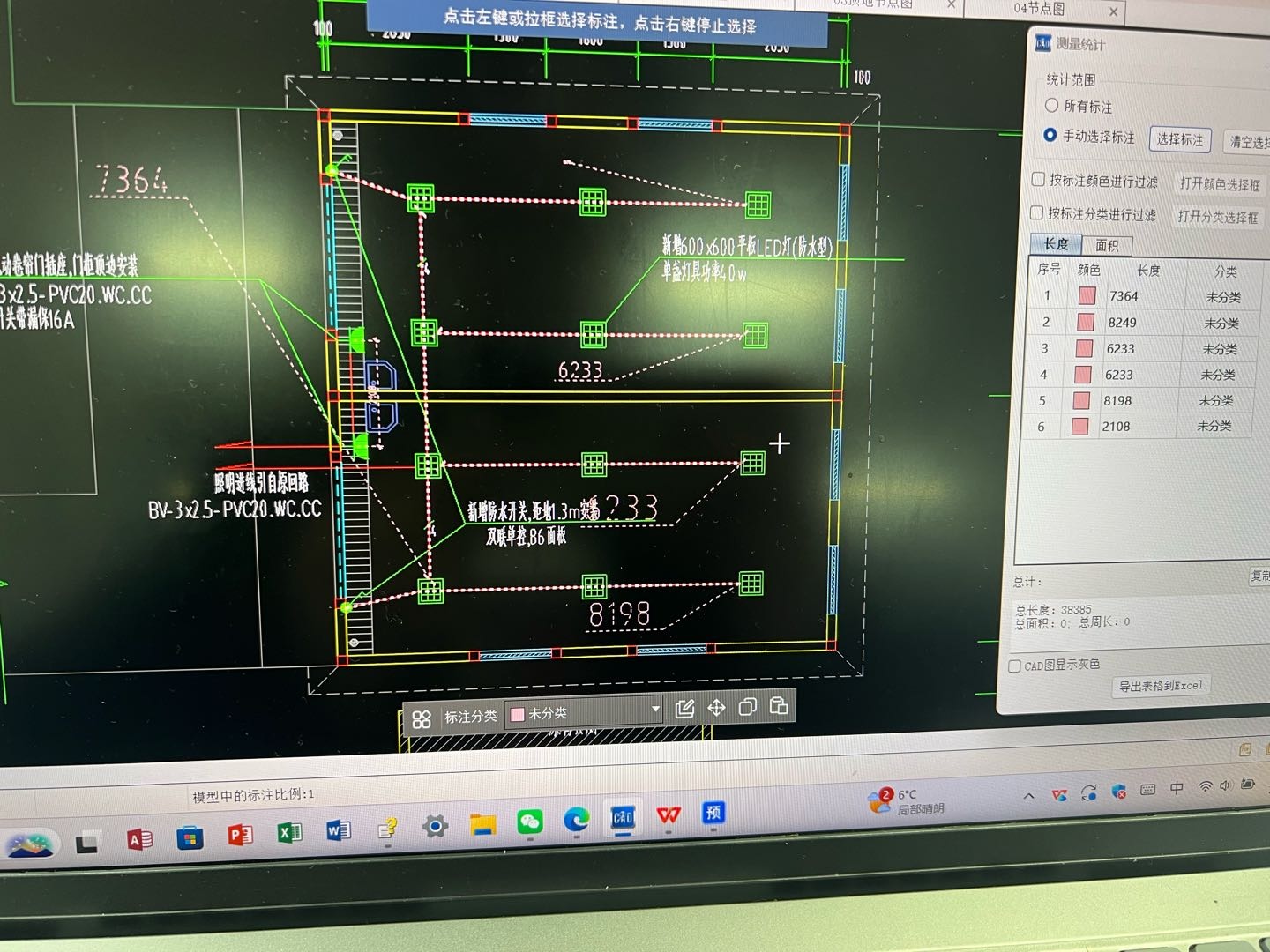Viewport: 1270px width, 952px height.
Task: Switch to the 长度 tab
Action: tap(1056, 243)
